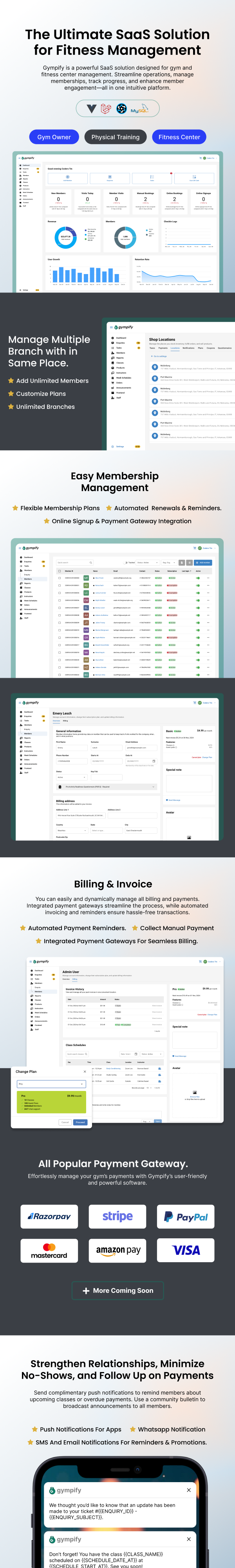Select the Fitness Center pill button
Image resolution: width=235 pixels, height=1568 pixels.
coord(179,137)
